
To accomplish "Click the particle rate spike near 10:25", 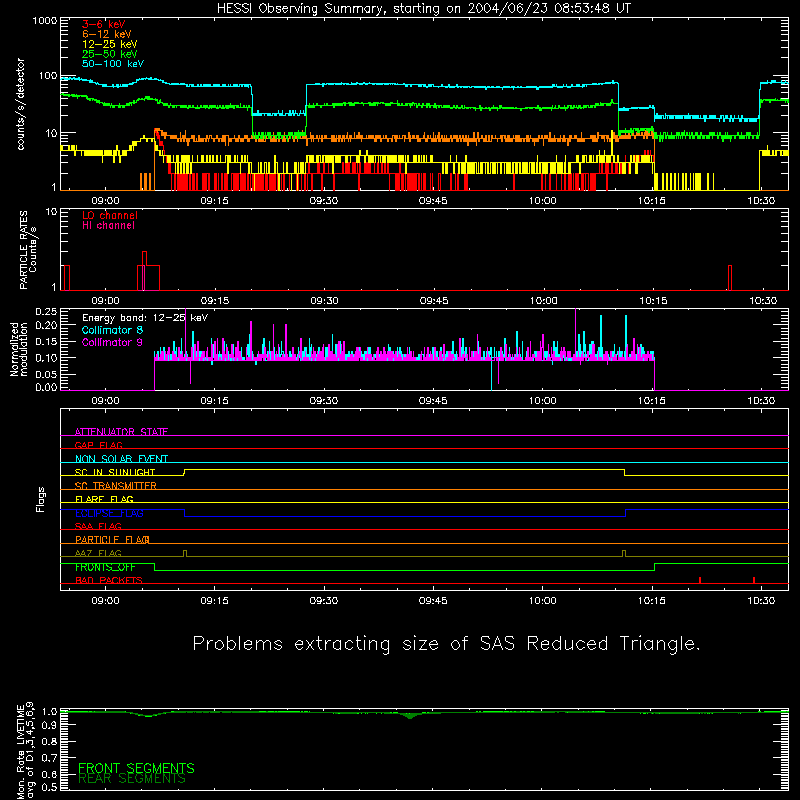I will click(x=730, y=278).
